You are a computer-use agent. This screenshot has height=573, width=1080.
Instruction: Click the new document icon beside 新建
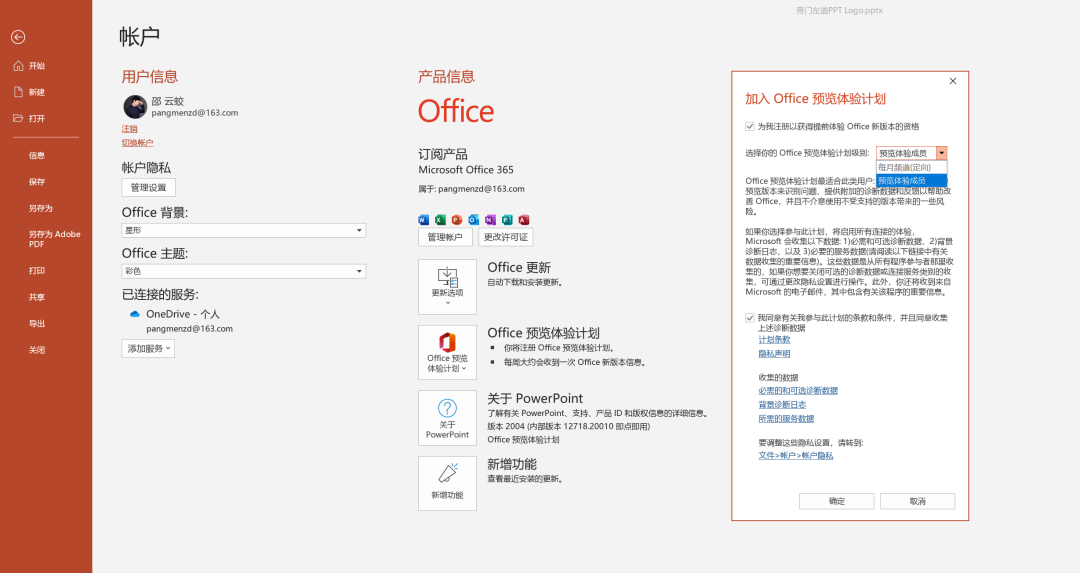coord(19,92)
